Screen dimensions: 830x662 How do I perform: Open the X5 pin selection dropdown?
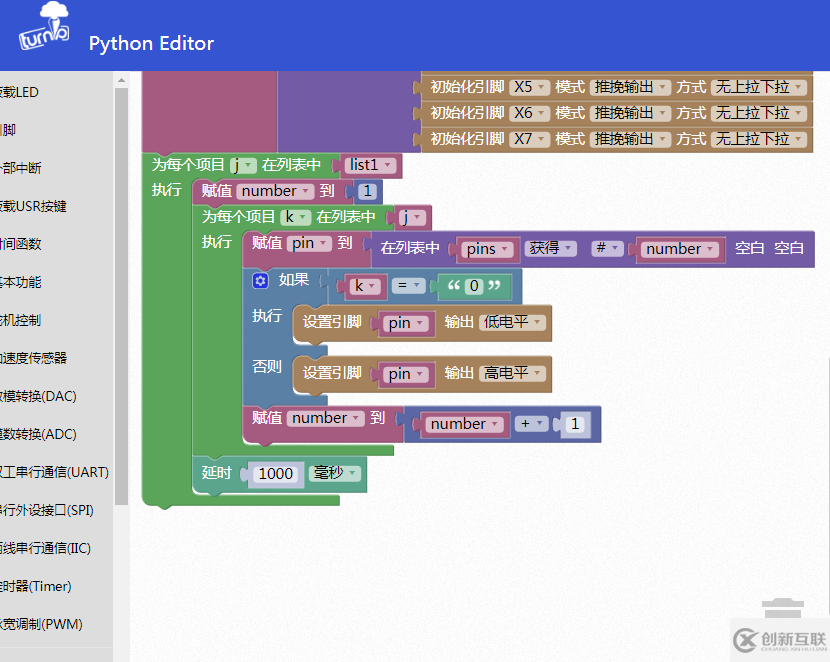pos(529,87)
